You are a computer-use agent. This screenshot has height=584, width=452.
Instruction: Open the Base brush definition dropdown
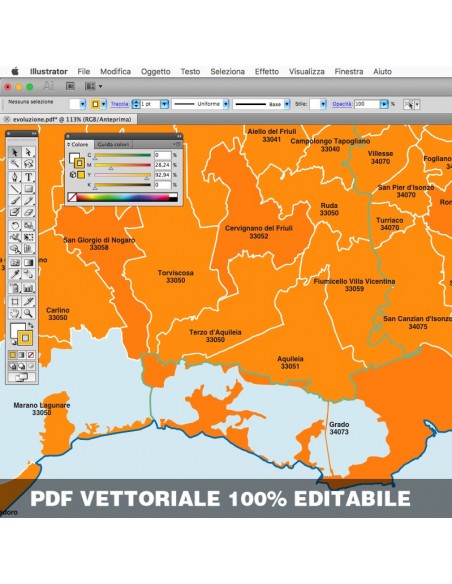[x=287, y=104]
